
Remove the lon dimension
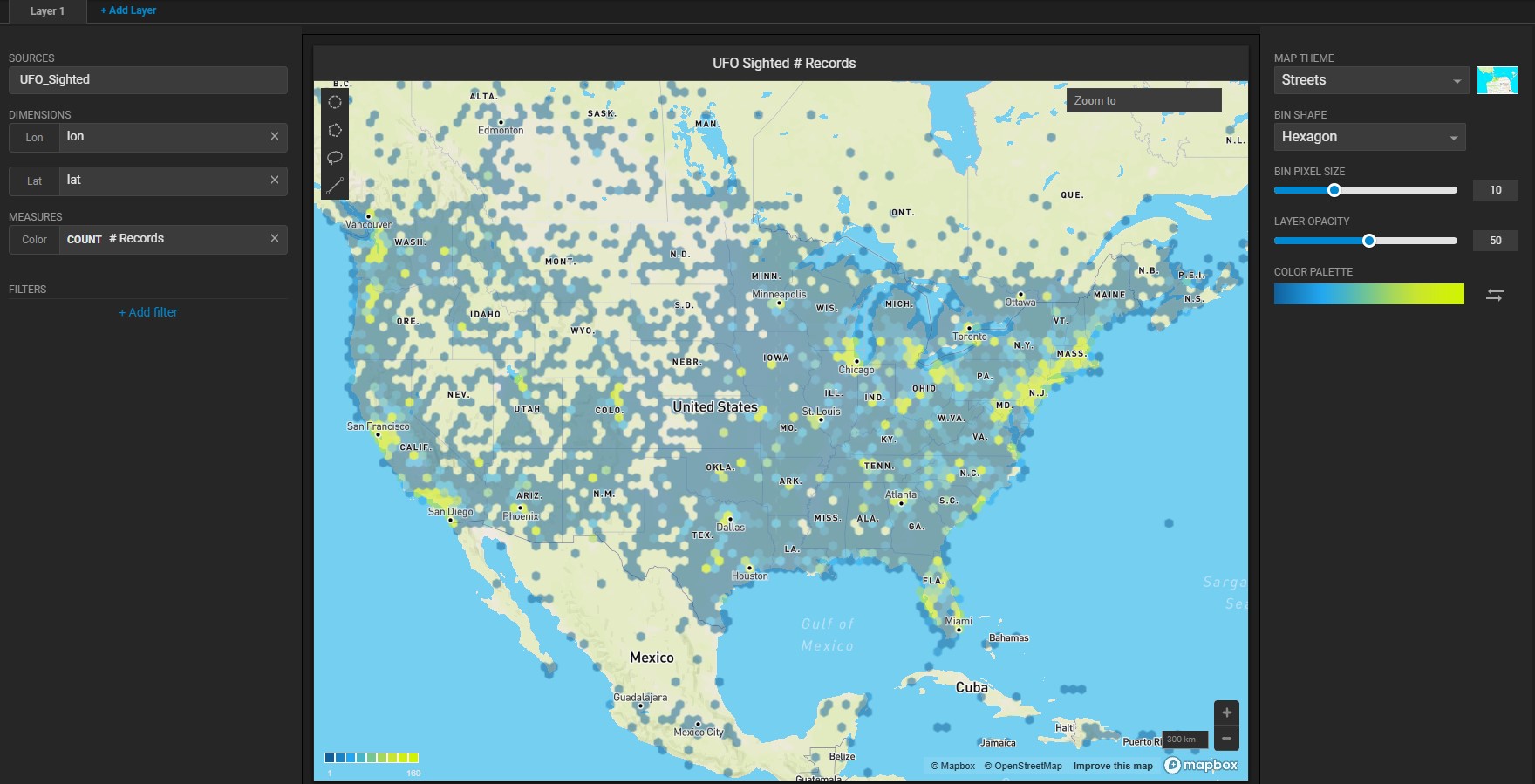[275, 137]
